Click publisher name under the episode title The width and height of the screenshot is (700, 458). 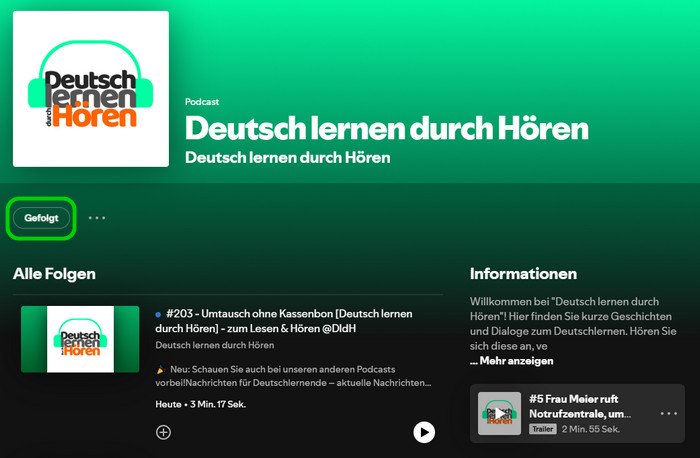pos(215,345)
